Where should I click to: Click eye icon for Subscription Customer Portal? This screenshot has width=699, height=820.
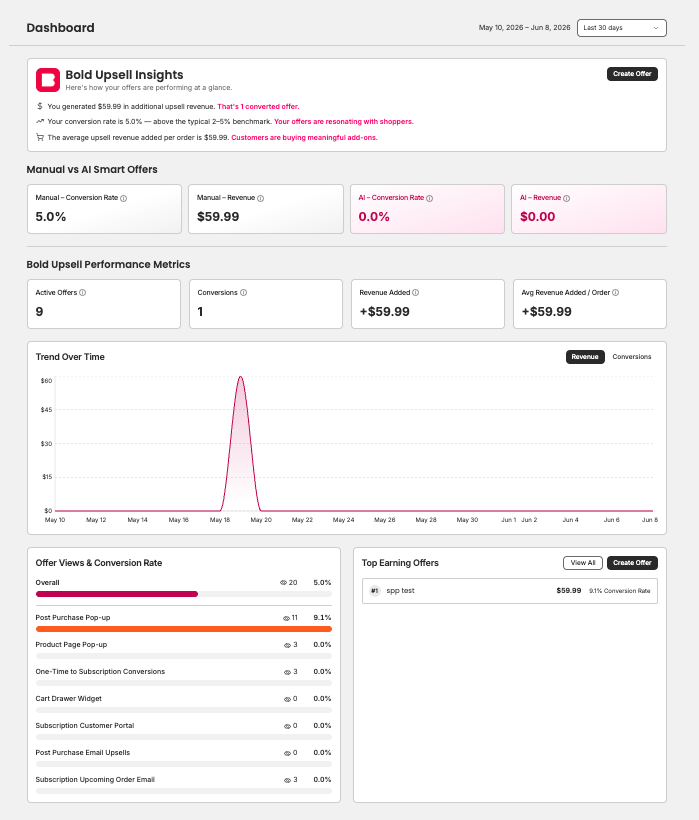287,726
